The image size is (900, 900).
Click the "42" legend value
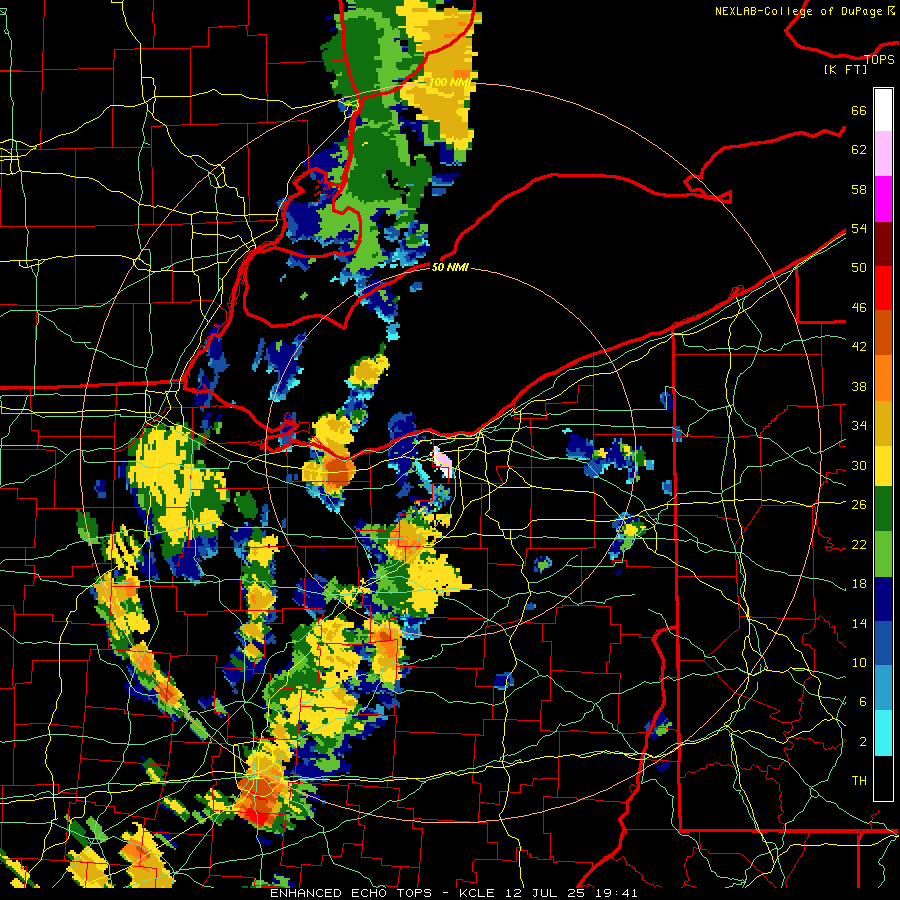[x=859, y=347]
